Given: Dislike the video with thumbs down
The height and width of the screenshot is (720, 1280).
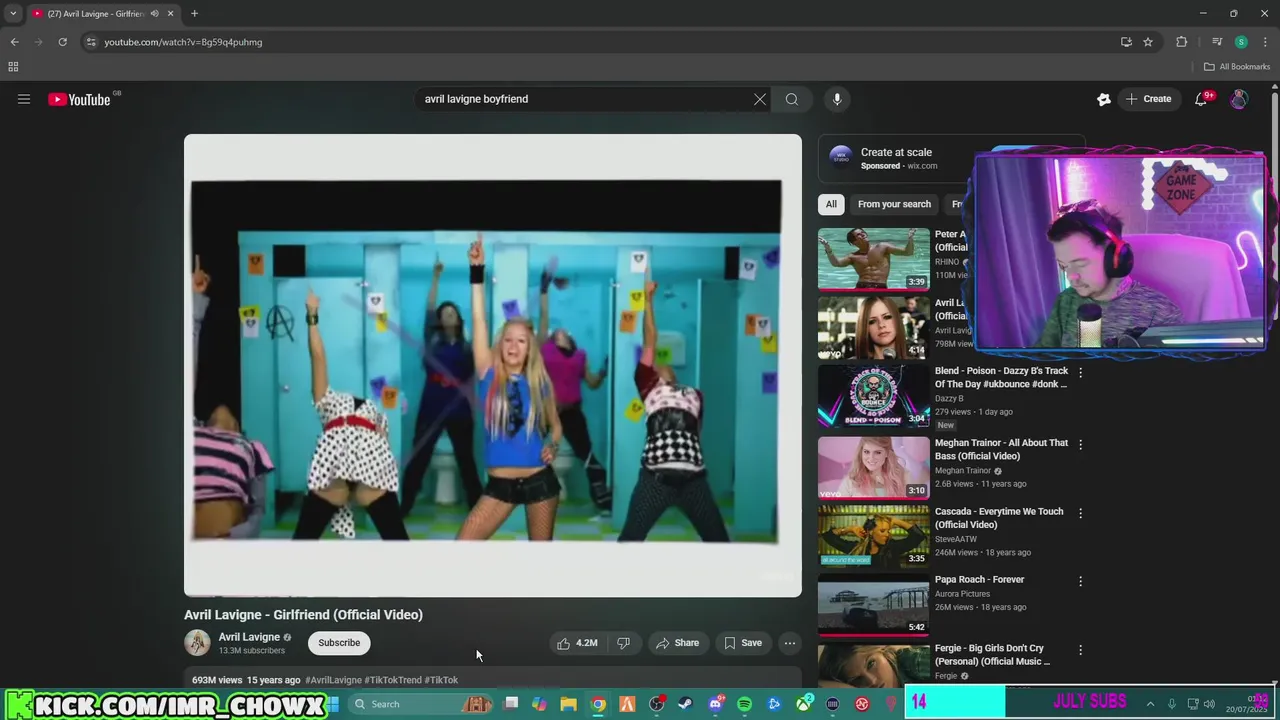Looking at the screenshot, I should (623, 643).
